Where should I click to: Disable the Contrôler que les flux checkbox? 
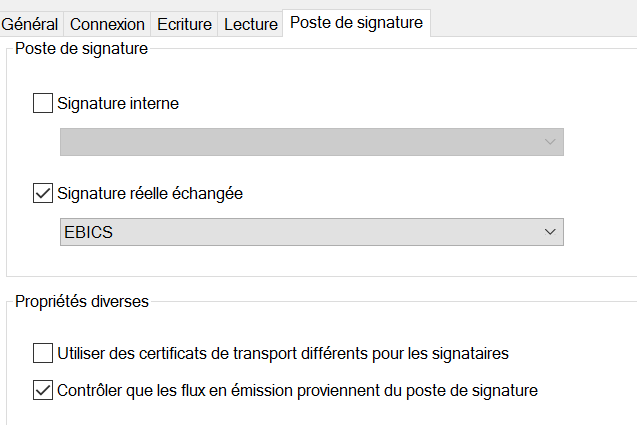coord(43,390)
